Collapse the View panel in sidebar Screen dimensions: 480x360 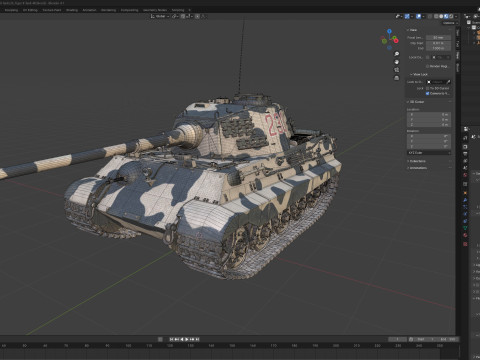click(x=412, y=30)
